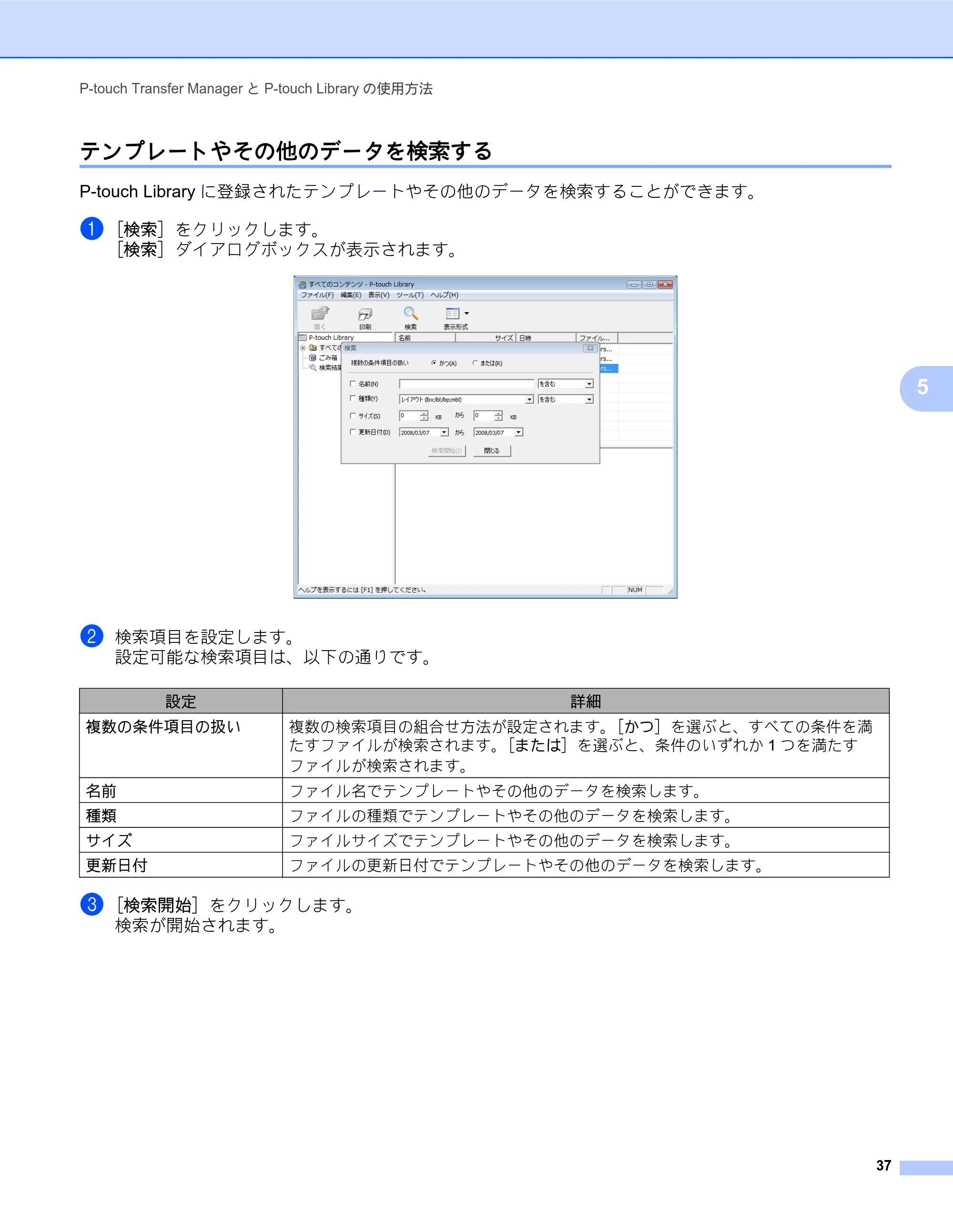The image size is (953, 1232).
Task: Close the 検索 dialog with its X
Action: tap(590, 348)
